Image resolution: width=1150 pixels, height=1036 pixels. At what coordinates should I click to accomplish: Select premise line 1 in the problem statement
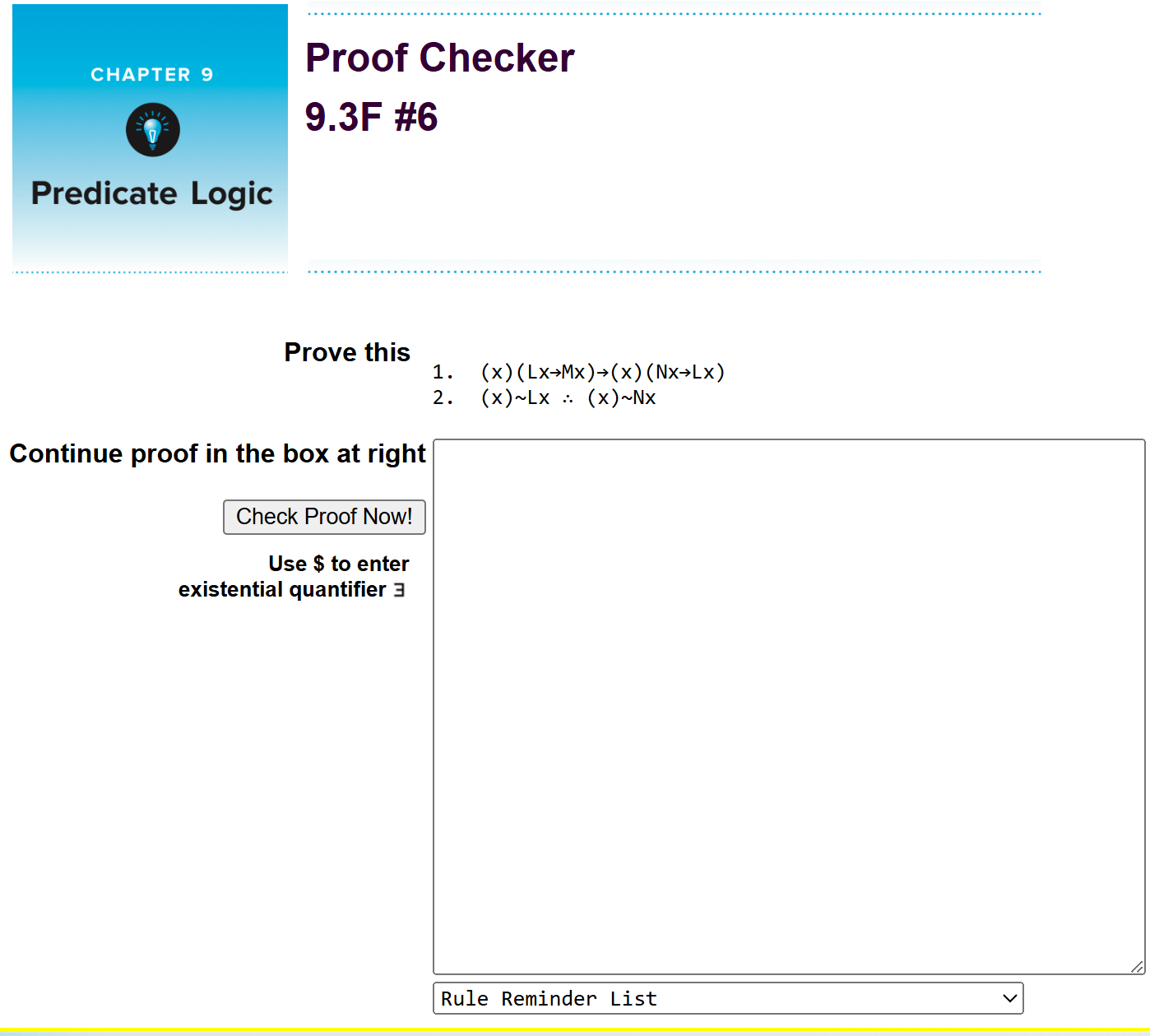[x=577, y=372]
